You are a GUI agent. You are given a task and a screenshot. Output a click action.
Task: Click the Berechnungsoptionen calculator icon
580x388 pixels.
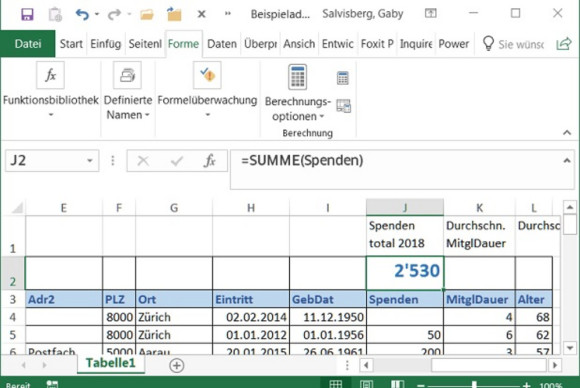click(x=297, y=77)
